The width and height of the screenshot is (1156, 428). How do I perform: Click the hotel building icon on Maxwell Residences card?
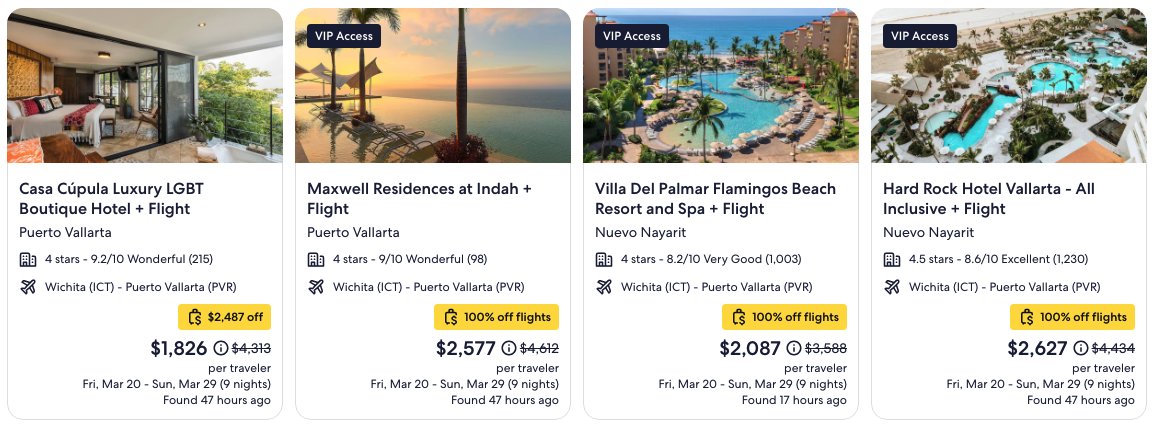click(316, 259)
